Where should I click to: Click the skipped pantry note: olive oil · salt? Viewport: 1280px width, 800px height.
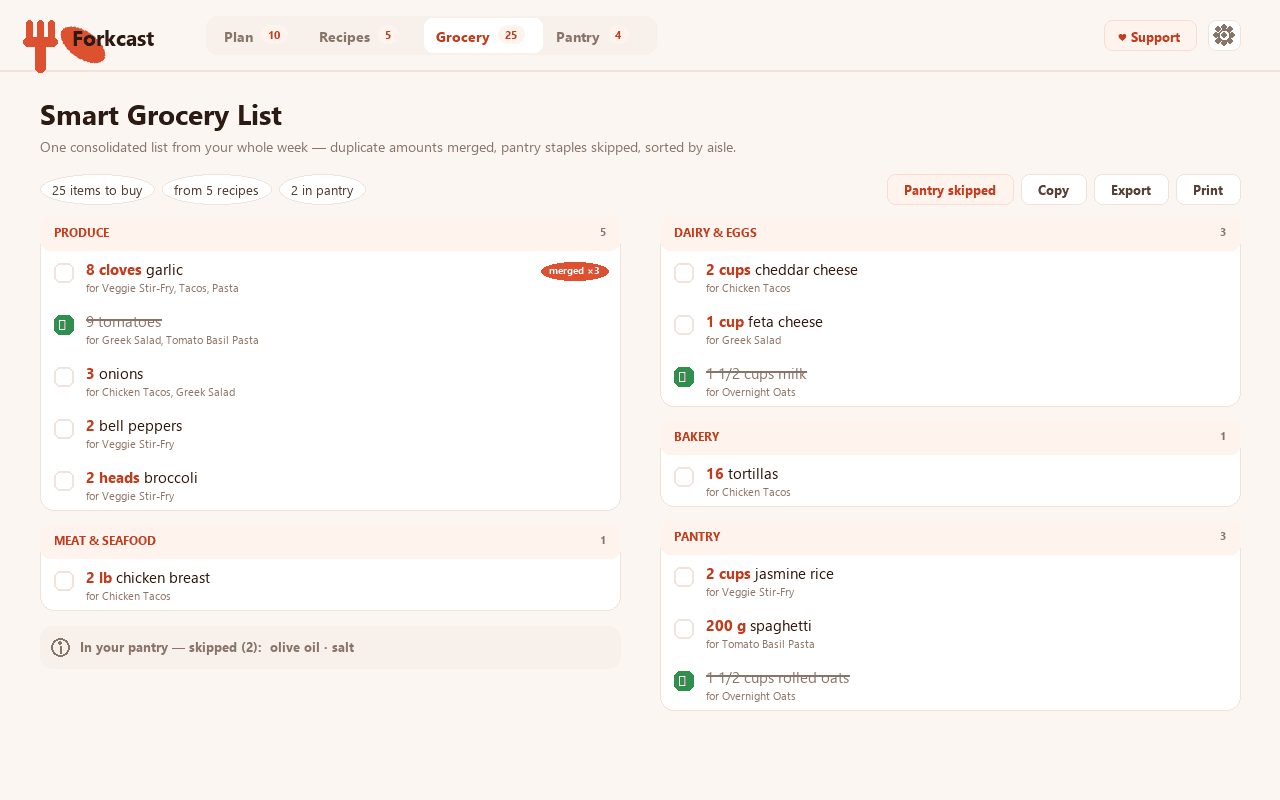pyautogui.click(x=312, y=648)
